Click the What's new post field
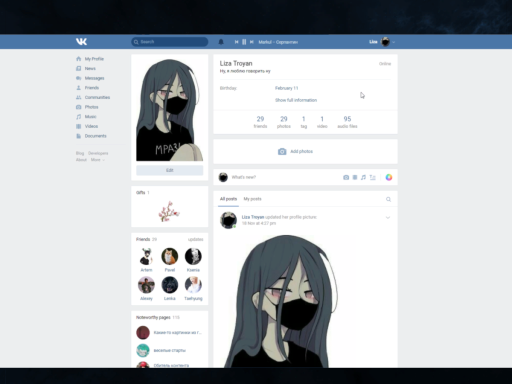This screenshot has width=512, height=384. (244, 177)
